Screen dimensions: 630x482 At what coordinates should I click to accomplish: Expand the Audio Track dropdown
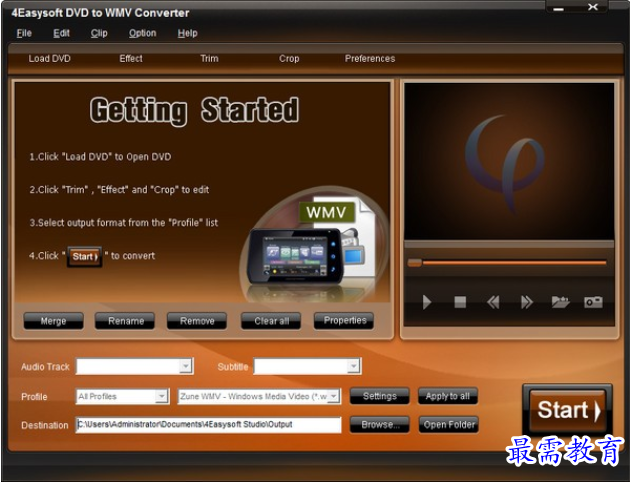click(x=185, y=366)
